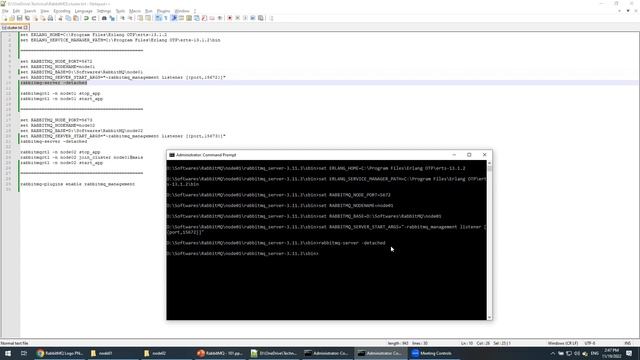Click the Command Prompt title bar icon
The height and width of the screenshot is (360, 640).
pyautogui.click(x=172, y=155)
